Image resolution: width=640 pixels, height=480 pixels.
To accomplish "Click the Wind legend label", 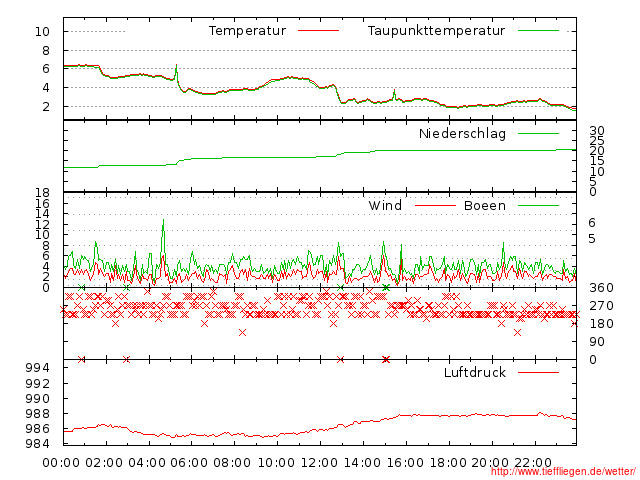I will point(385,205).
